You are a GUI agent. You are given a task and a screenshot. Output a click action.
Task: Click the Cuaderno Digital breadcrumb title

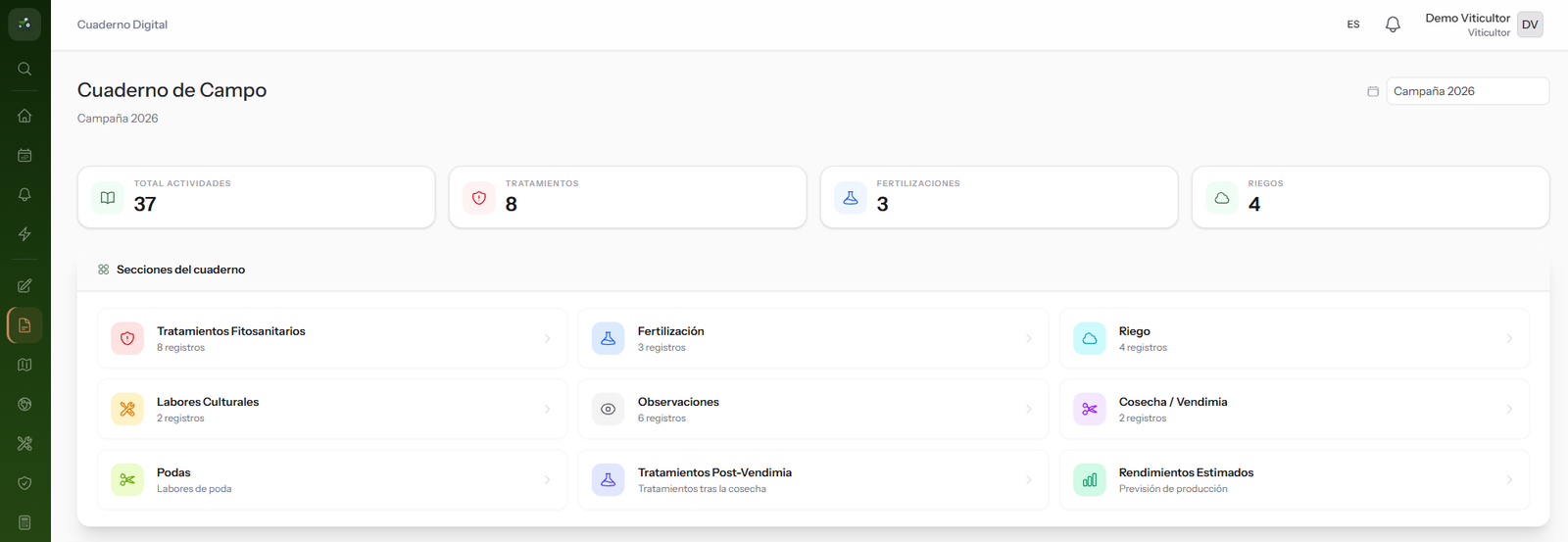122,25
